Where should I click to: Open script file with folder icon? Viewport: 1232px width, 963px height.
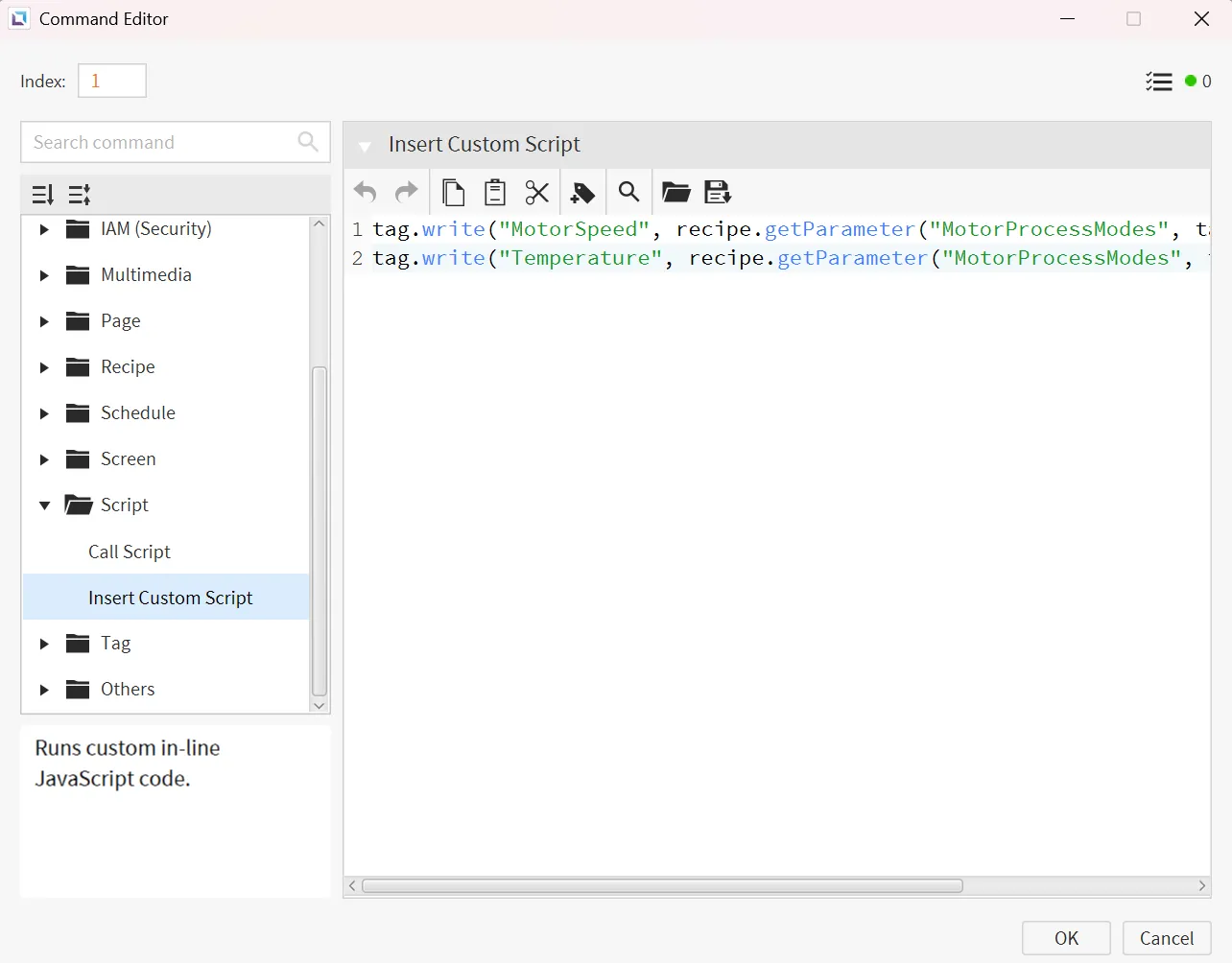tap(676, 193)
